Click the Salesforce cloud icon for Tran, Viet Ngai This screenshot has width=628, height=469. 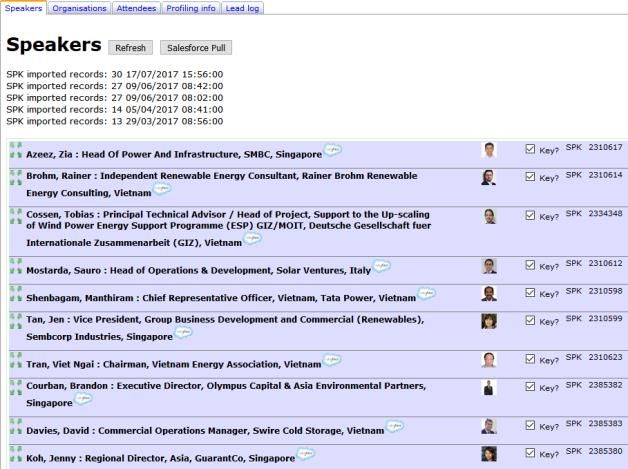332,360
